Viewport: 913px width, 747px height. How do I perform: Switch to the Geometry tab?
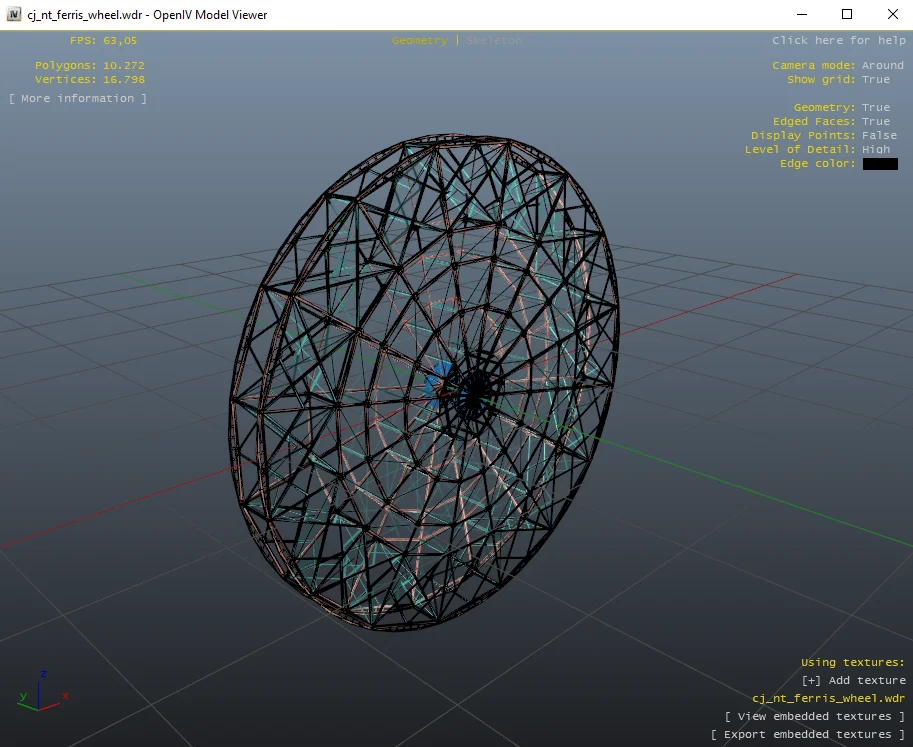pos(419,40)
